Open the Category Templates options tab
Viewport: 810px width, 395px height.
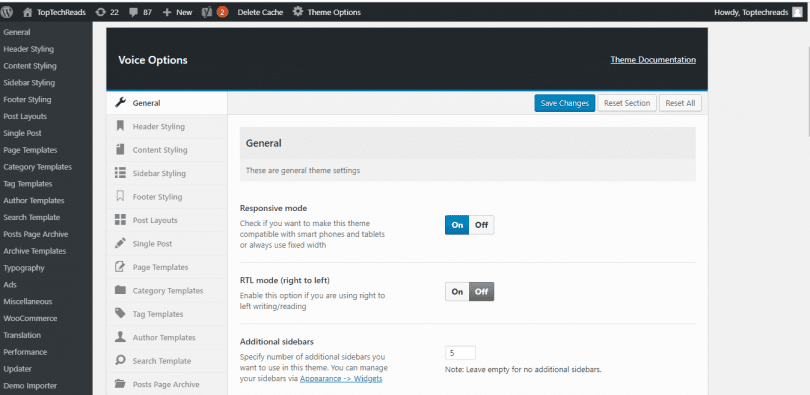click(167, 290)
